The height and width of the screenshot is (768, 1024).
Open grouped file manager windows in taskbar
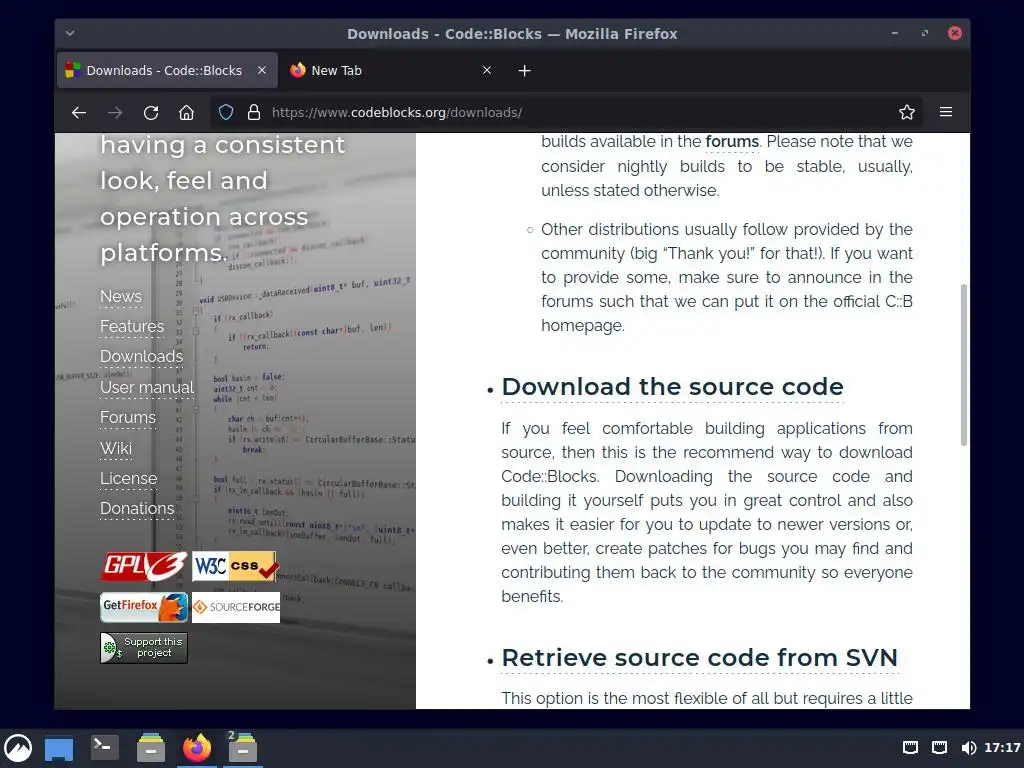tap(243, 748)
